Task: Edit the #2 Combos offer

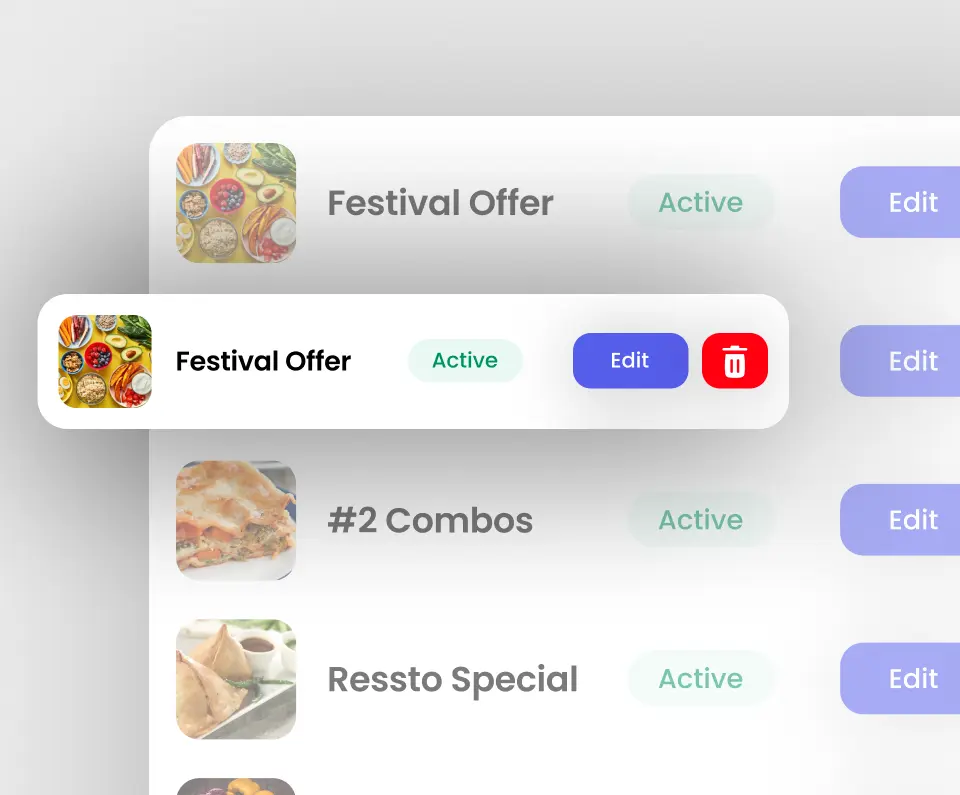Action: (900, 519)
